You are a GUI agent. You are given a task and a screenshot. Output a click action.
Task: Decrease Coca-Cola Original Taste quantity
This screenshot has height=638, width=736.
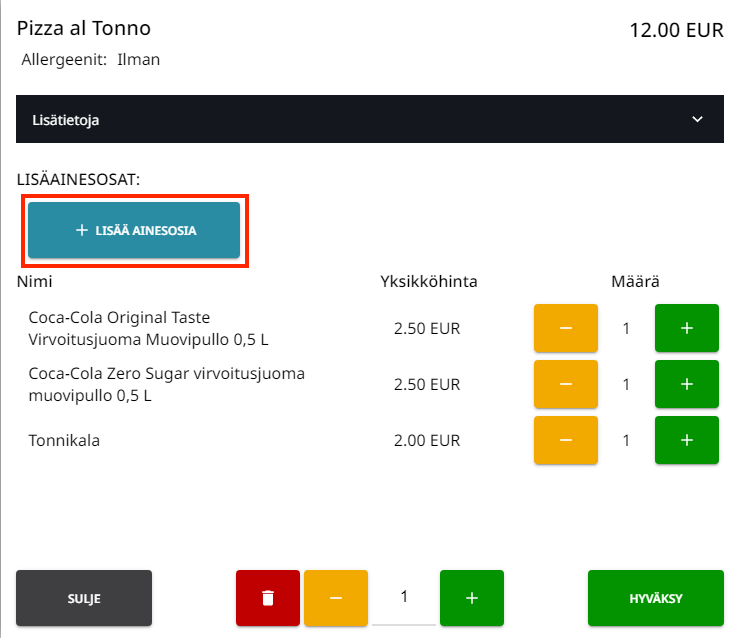(565, 329)
